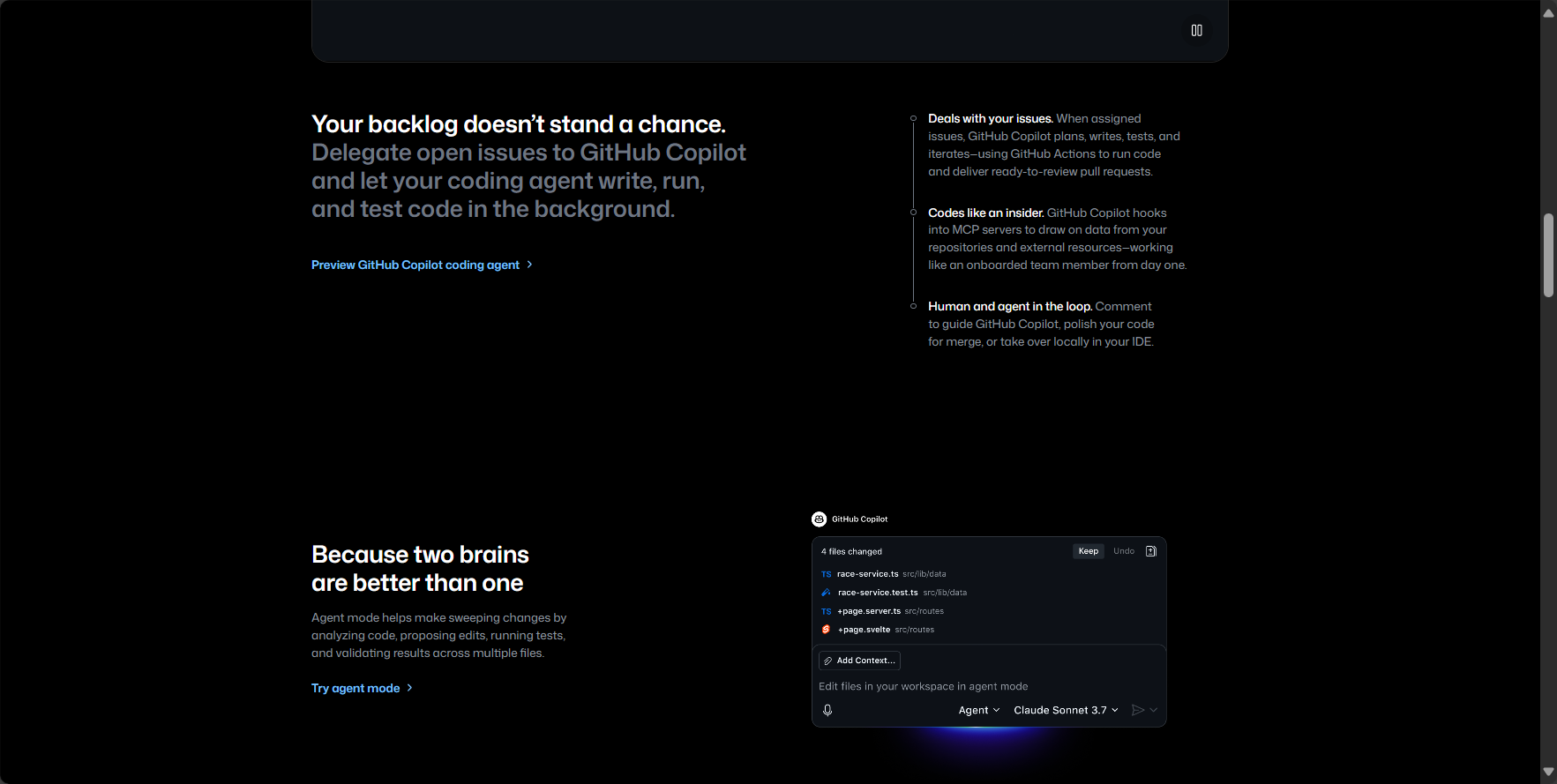Click the Svelte icon beside +page.svelte
This screenshot has height=784, width=1557.
(x=827, y=630)
